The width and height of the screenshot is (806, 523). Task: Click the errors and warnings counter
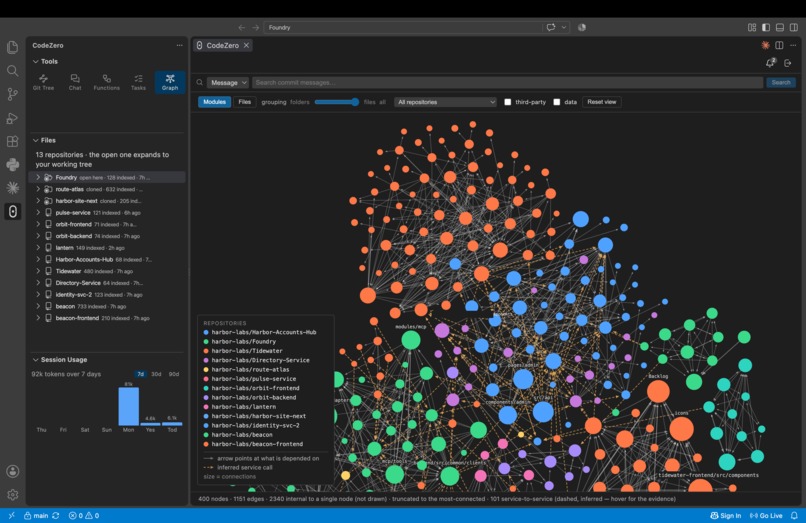click(84, 515)
